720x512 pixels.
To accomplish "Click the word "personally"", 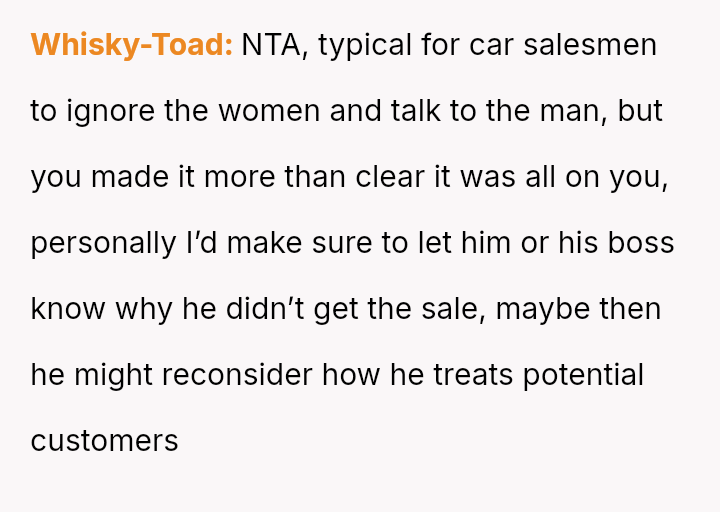I will click(103, 243).
